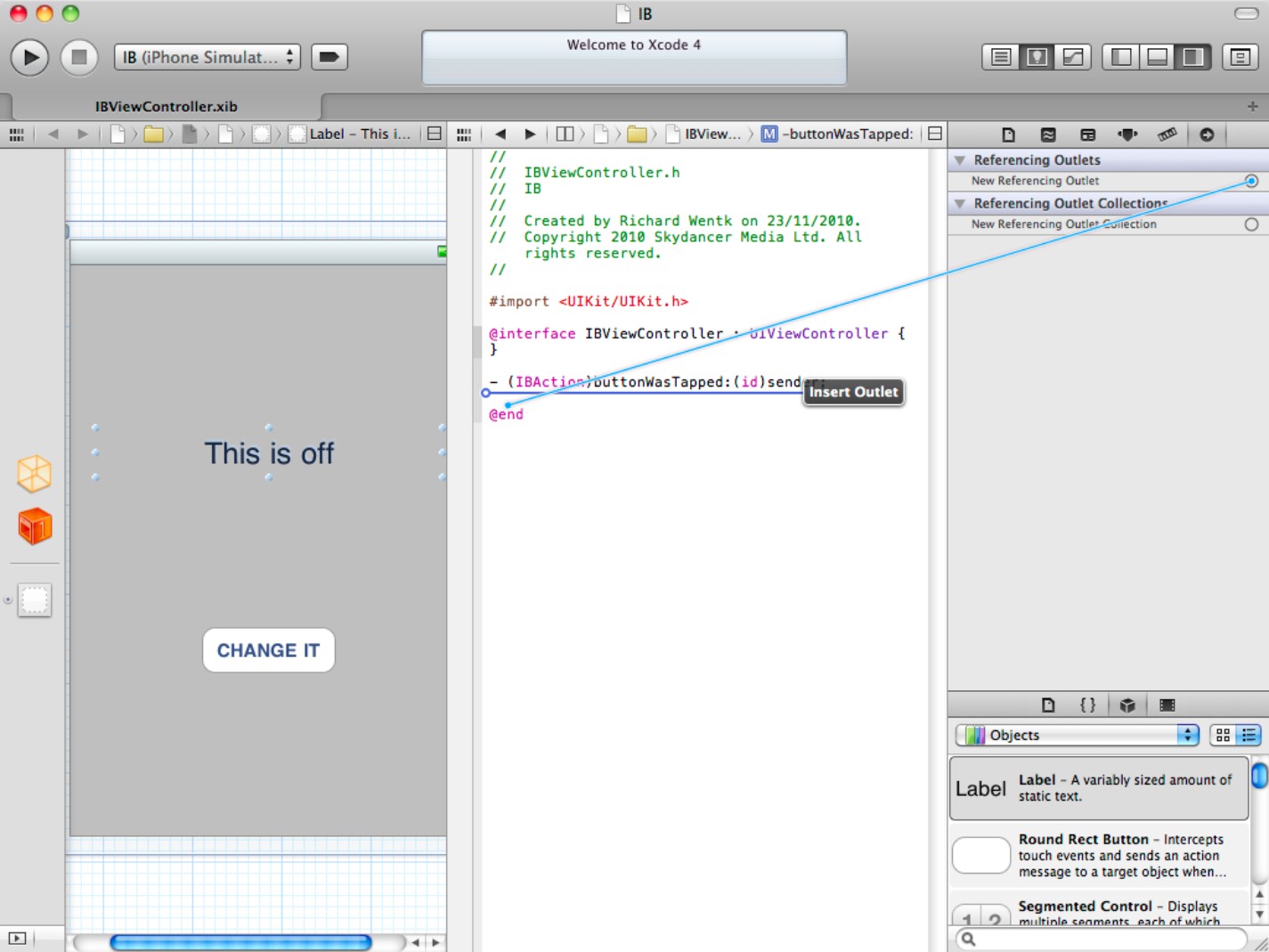
Task: Click the canvas scroll right arrow
Action: click(435, 942)
